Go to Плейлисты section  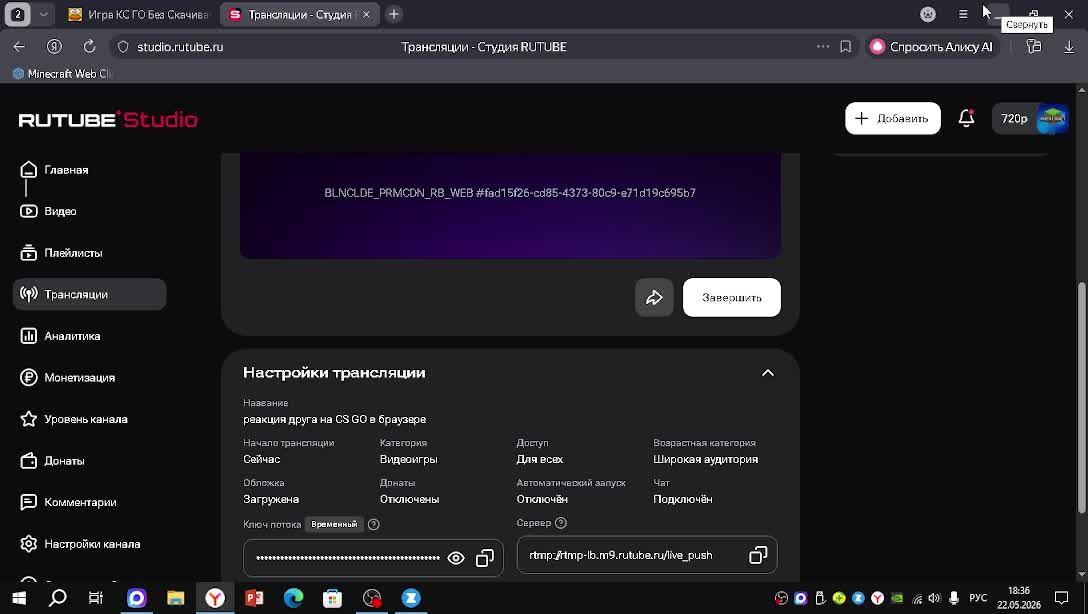(62, 253)
